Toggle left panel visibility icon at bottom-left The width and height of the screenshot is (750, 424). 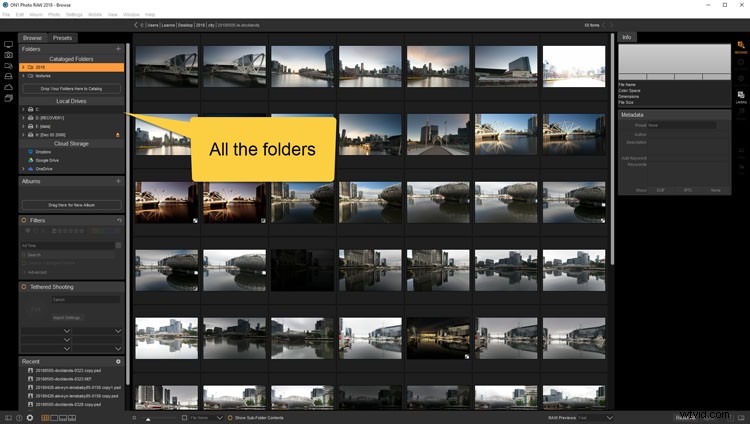[8, 418]
